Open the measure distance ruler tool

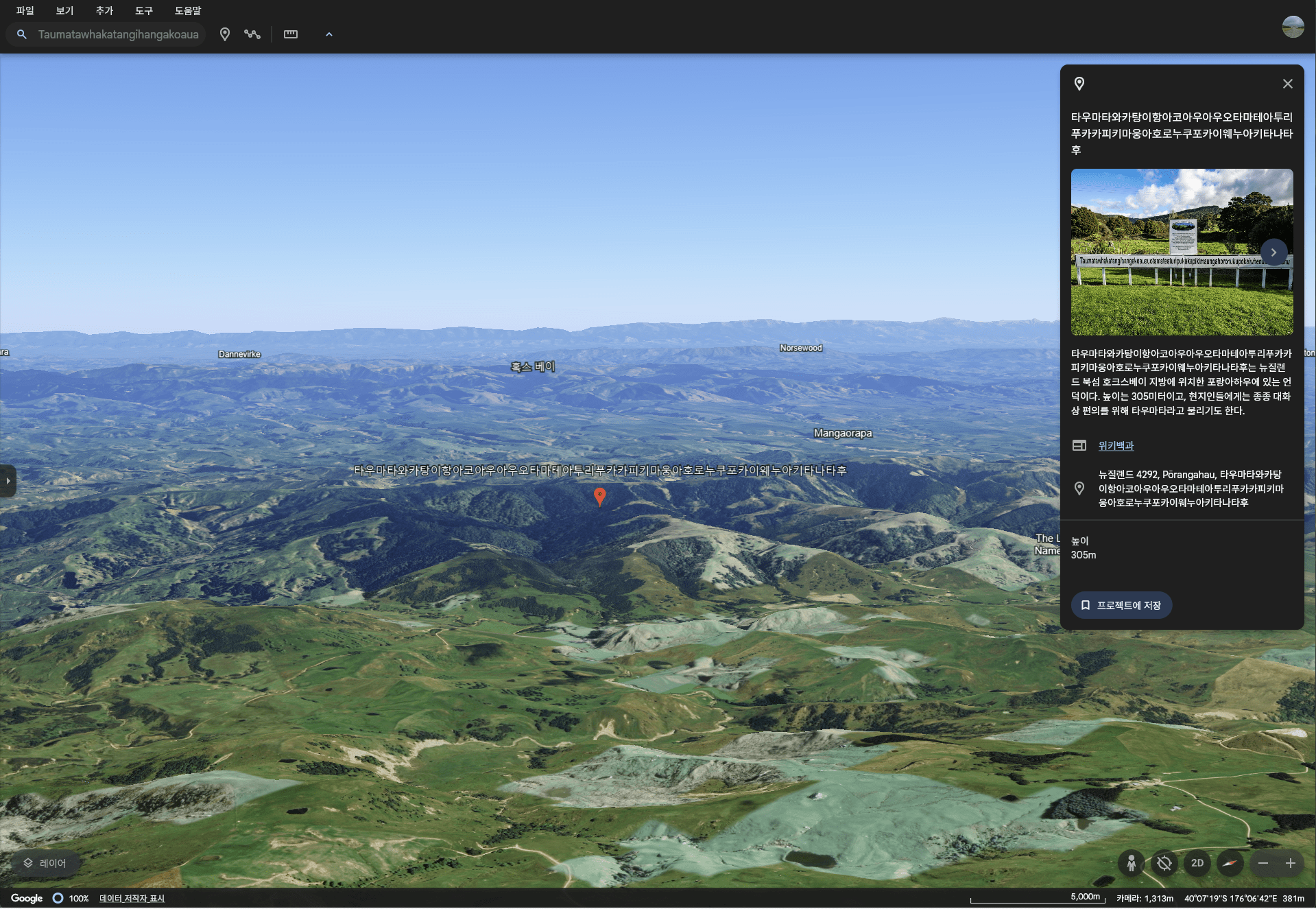click(291, 34)
